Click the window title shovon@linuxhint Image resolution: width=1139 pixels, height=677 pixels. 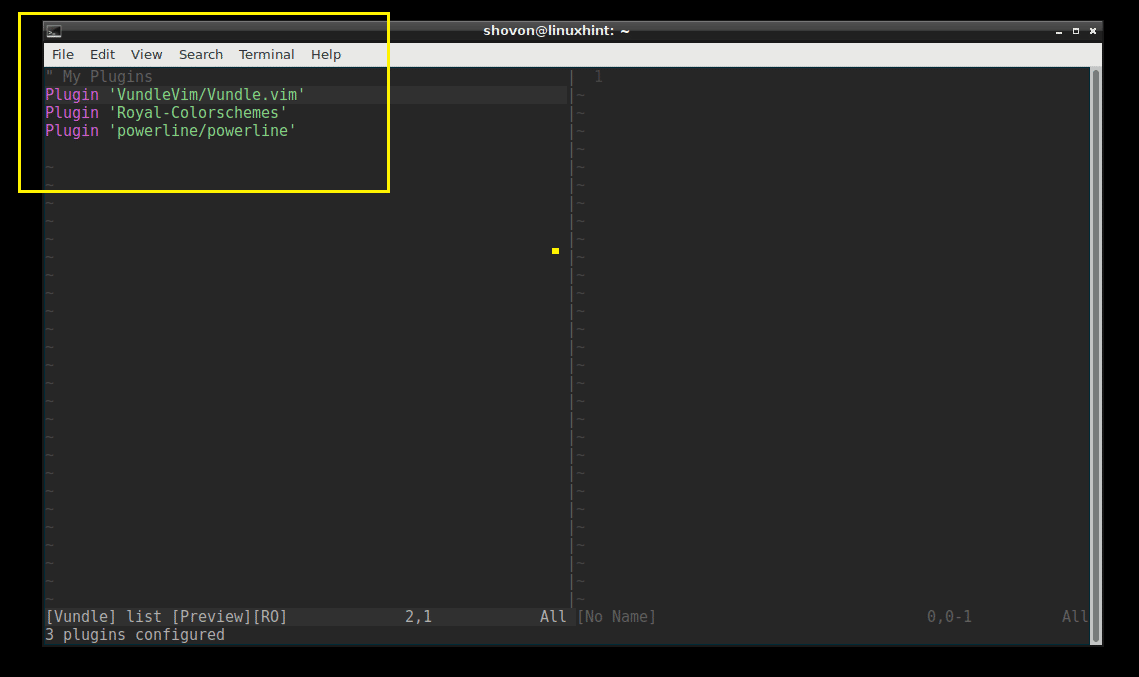[x=556, y=30]
